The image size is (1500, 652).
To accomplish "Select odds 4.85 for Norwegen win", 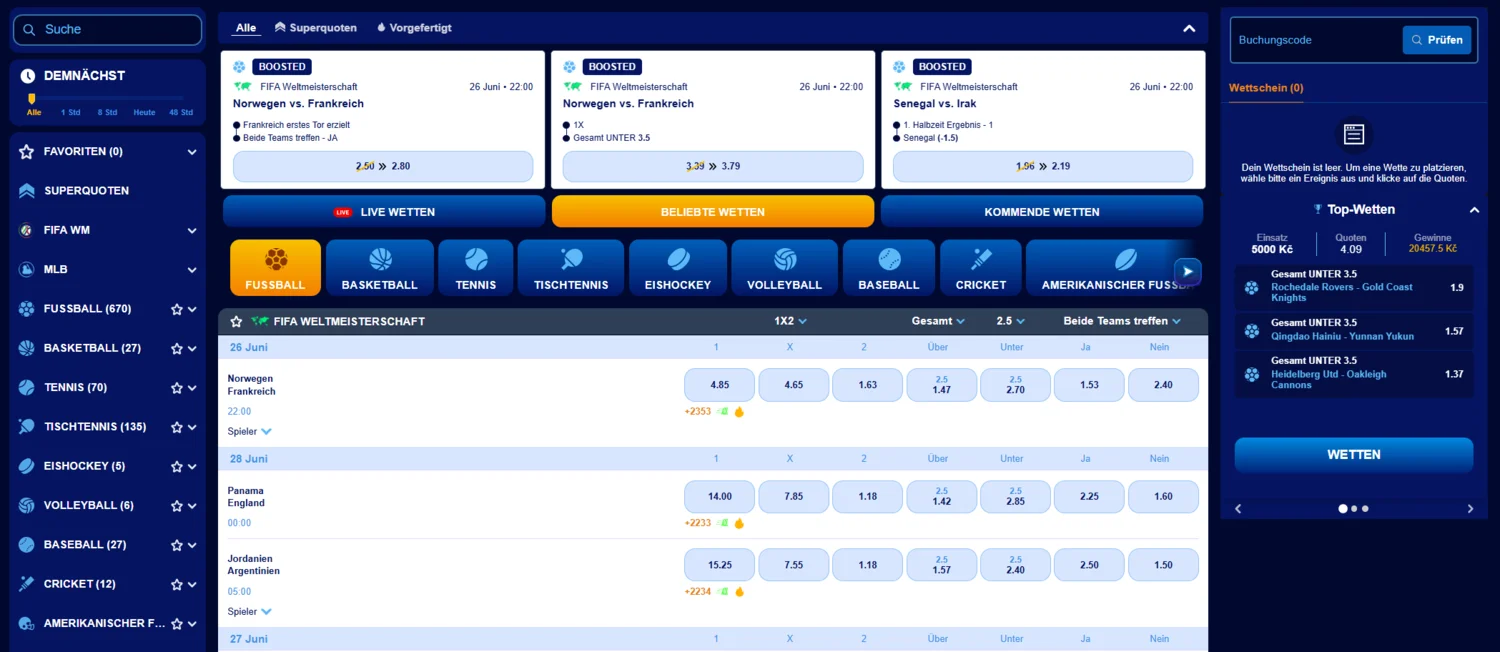I will click(x=720, y=385).
